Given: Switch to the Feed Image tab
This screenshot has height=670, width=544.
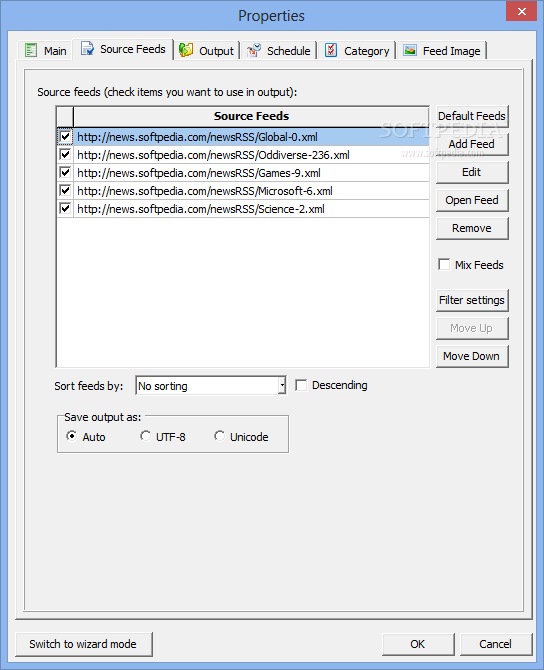Looking at the screenshot, I should point(441,51).
